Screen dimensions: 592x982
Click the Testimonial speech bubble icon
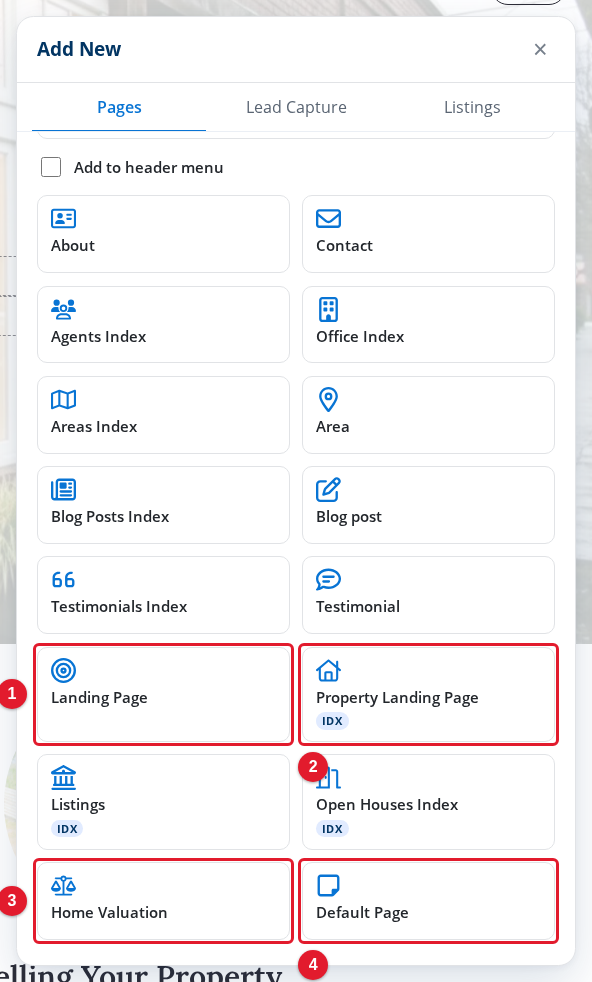pos(328,580)
